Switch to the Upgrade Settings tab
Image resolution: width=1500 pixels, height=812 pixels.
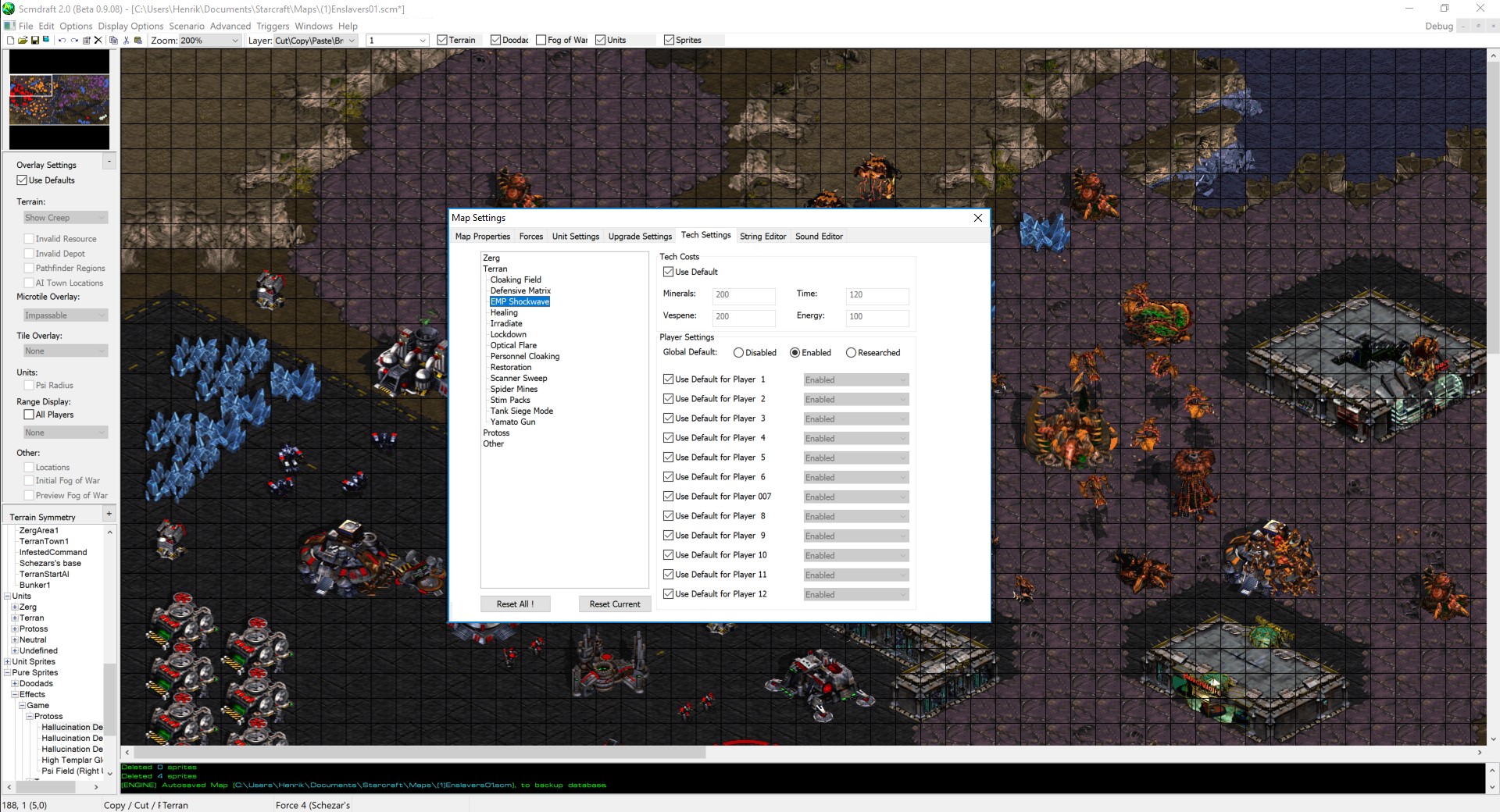coord(640,237)
